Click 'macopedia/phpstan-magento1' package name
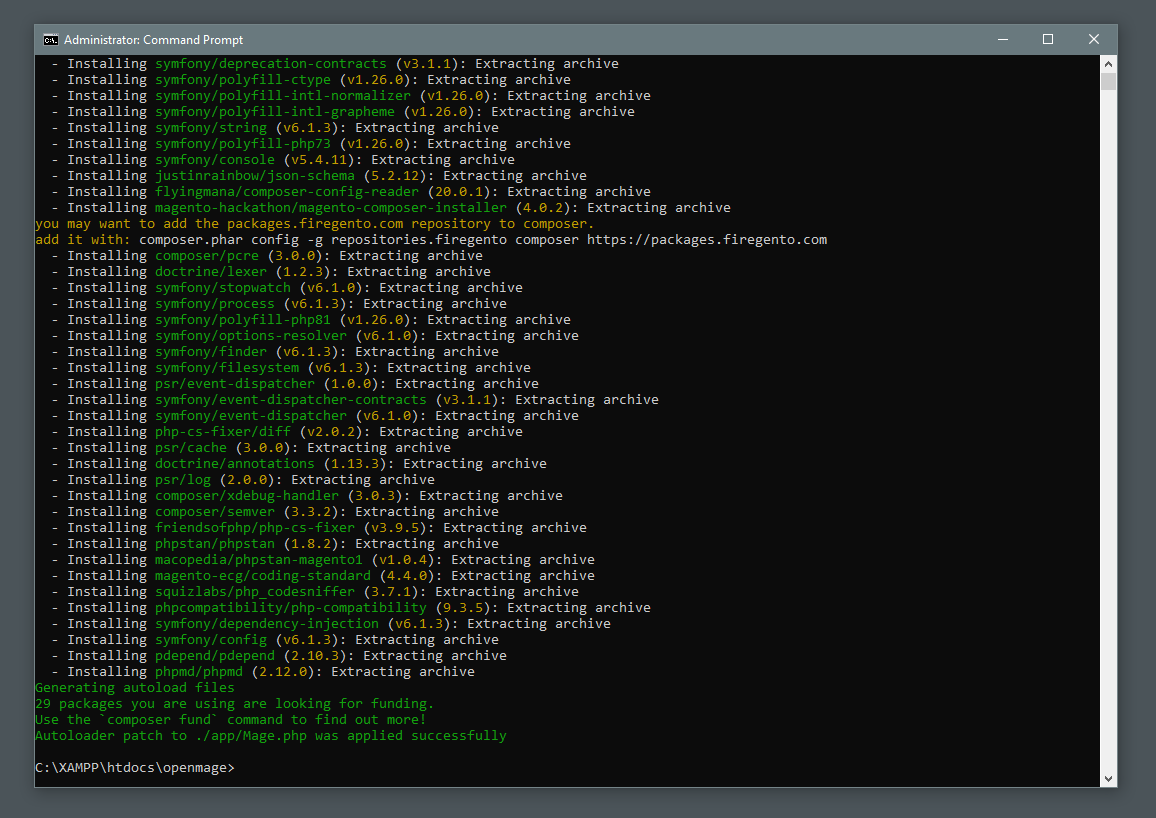1156x818 pixels. (x=259, y=559)
